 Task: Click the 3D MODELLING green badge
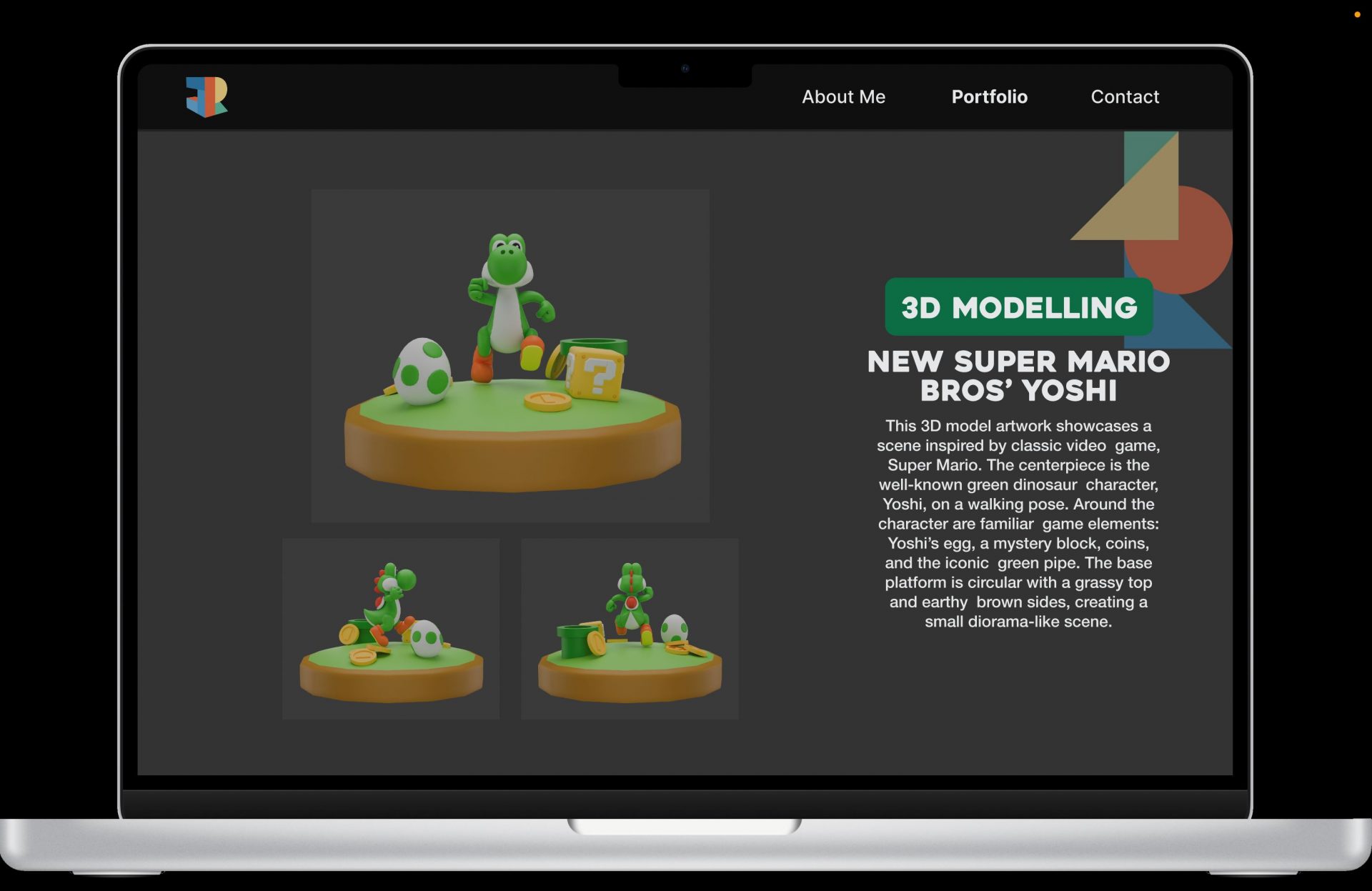point(1018,307)
